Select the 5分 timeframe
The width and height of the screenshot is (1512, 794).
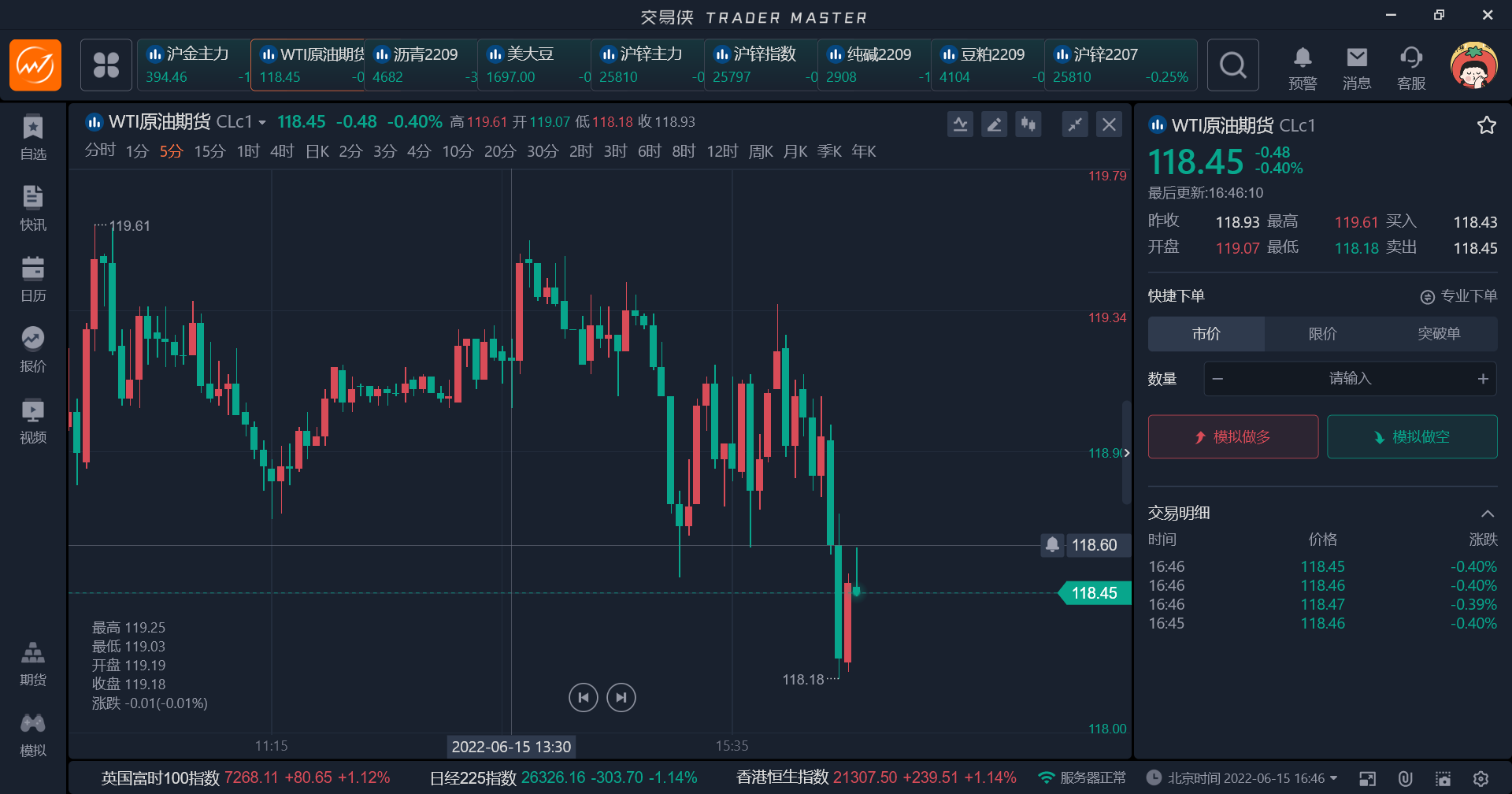tap(171, 150)
